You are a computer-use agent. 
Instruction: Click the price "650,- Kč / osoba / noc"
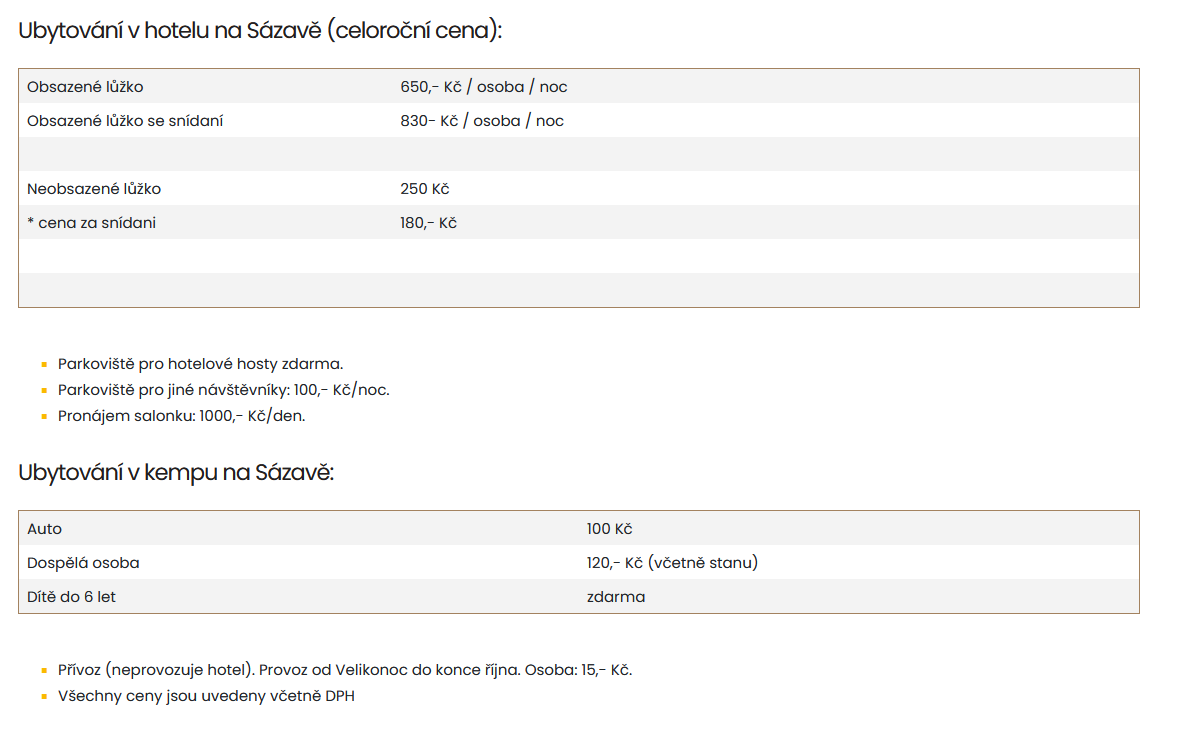coord(483,87)
